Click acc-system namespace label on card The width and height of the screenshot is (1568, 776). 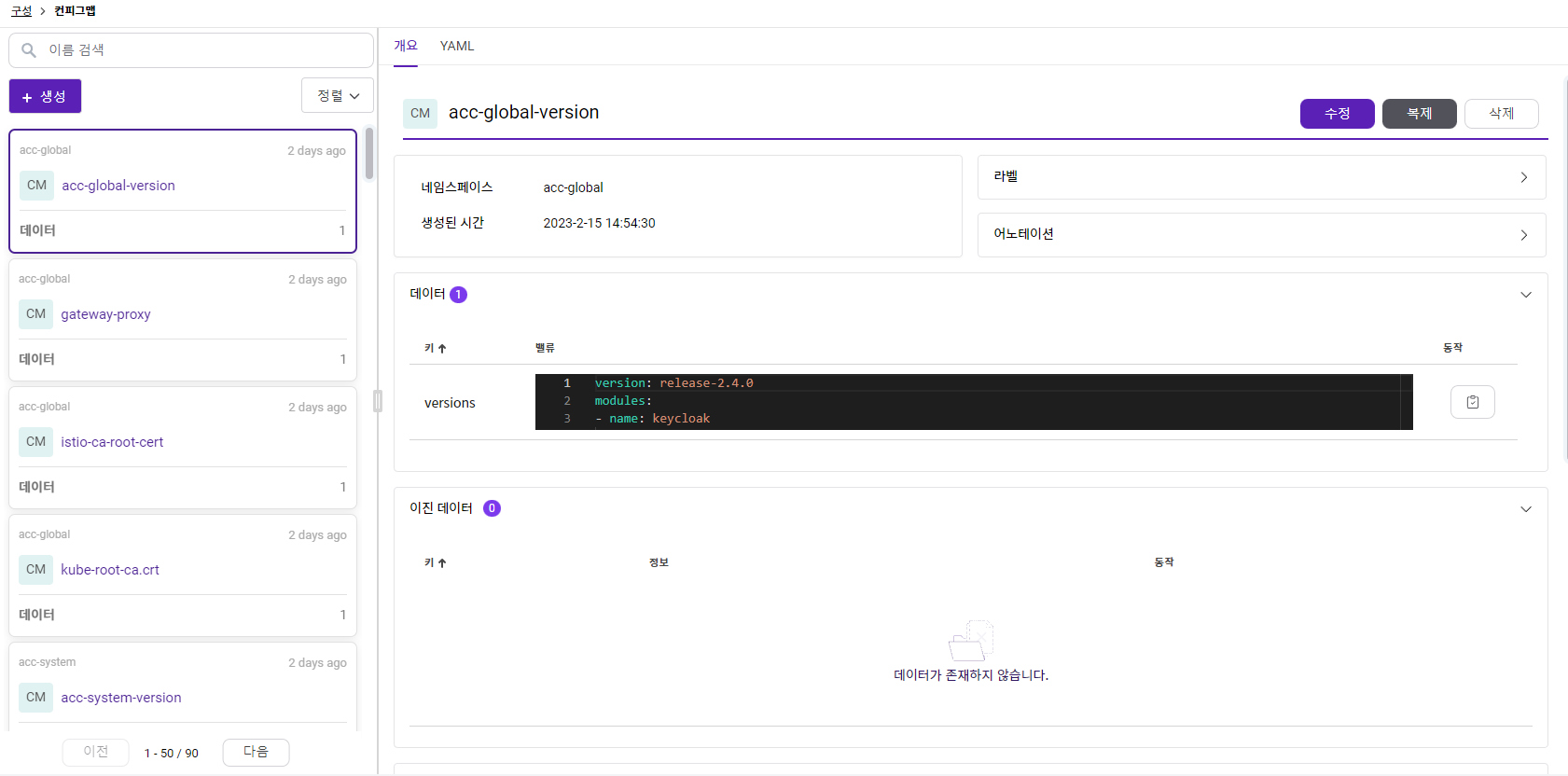[47, 662]
